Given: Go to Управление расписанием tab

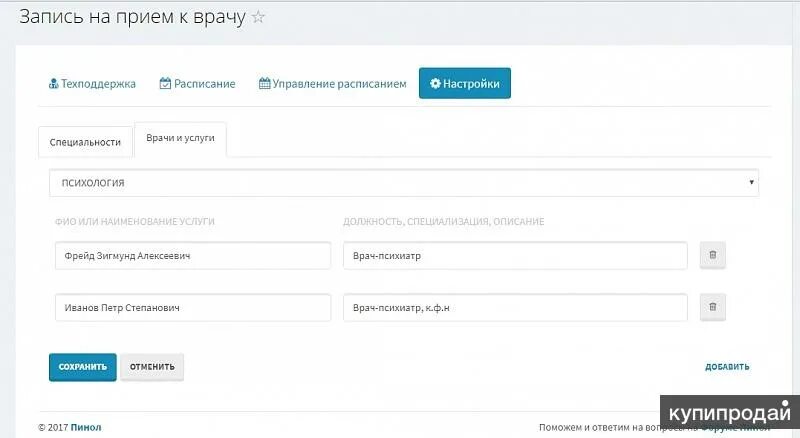Looking at the screenshot, I should (x=333, y=84).
